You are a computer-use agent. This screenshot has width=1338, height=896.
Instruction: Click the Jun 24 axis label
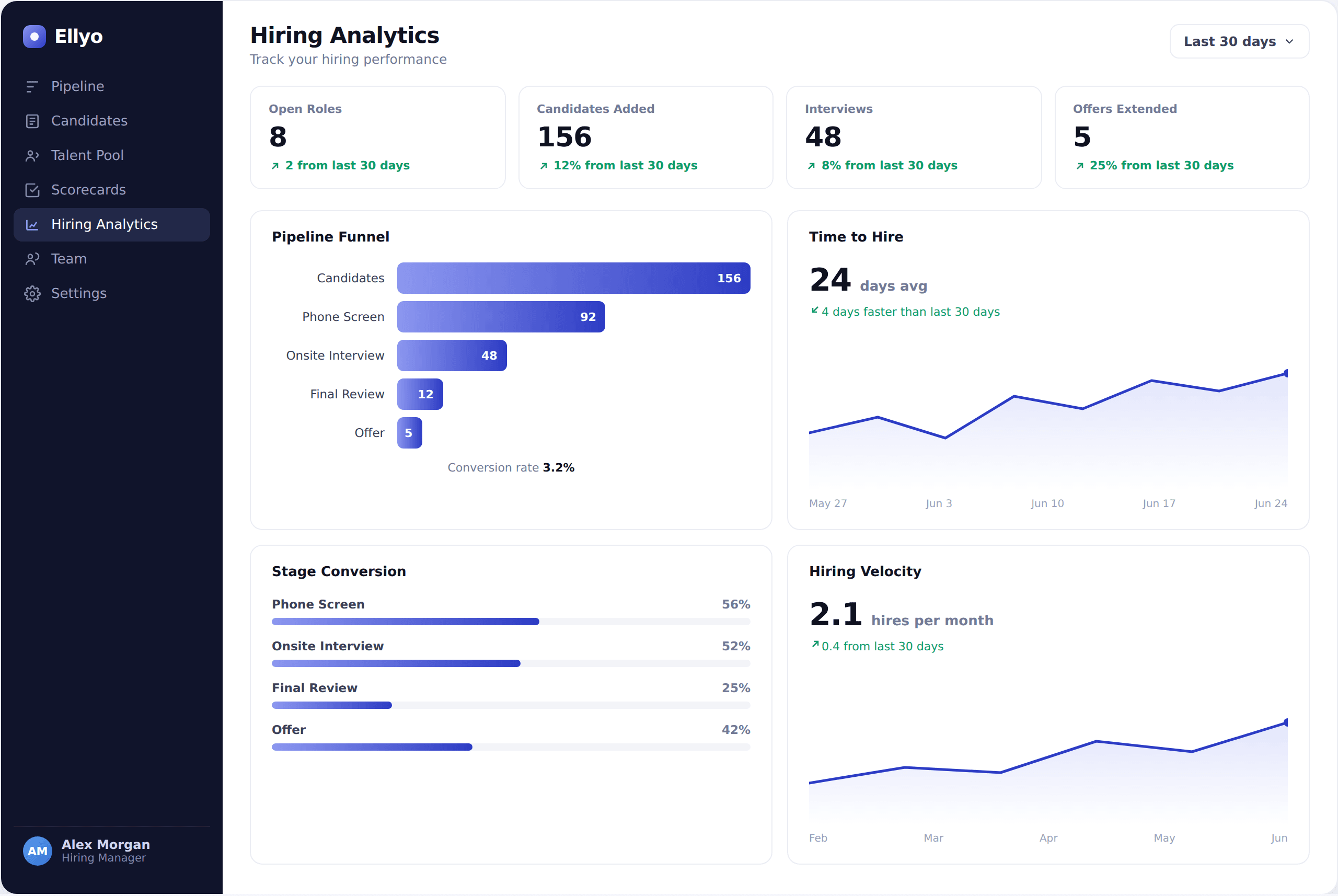(1271, 504)
